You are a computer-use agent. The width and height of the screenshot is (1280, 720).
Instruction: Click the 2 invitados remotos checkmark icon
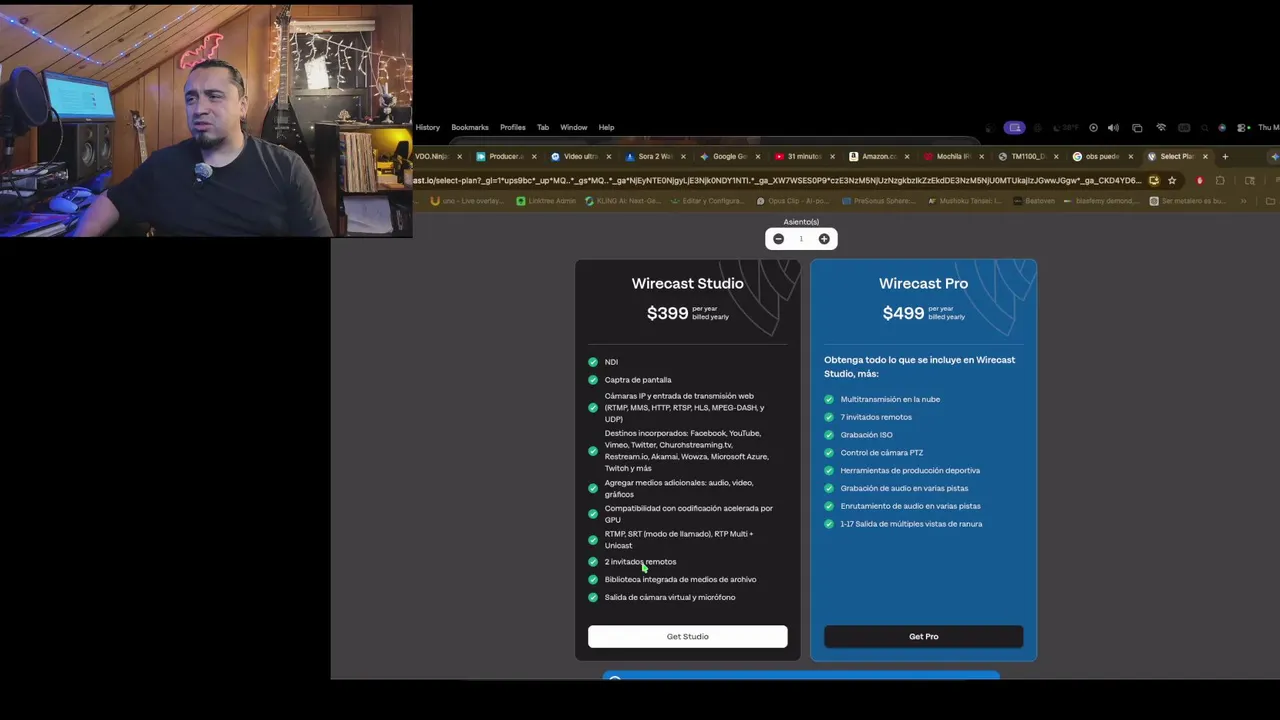pyautogui.click(x=593, y=562)
